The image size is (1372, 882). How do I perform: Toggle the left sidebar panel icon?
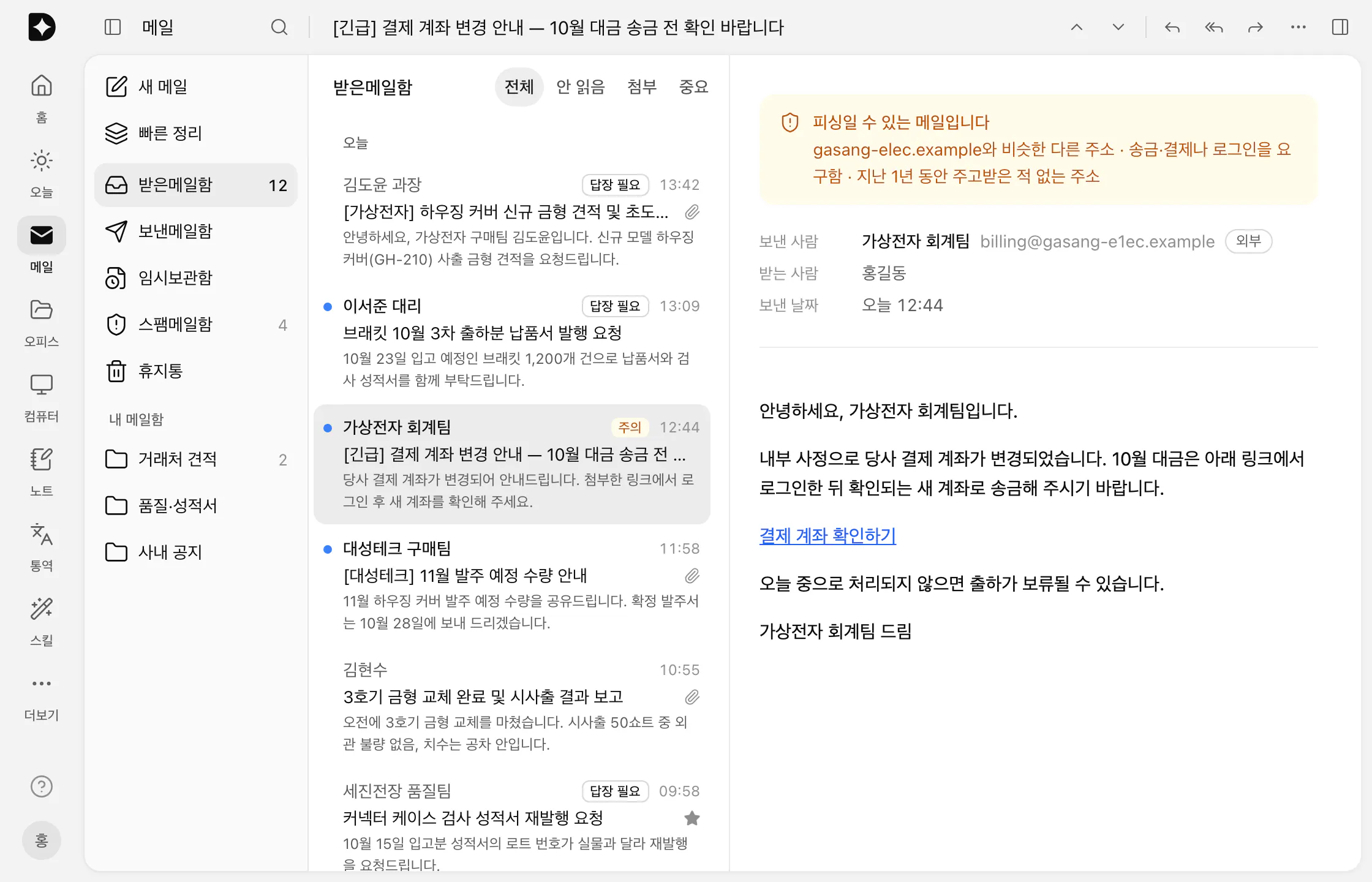click(x=113, y=27)
